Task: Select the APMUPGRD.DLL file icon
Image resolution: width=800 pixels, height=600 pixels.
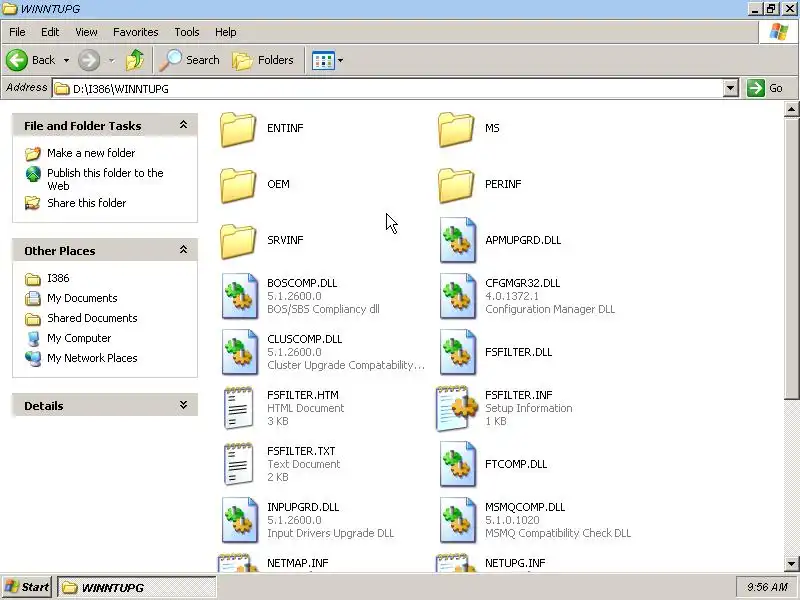Action: [458, 240]
